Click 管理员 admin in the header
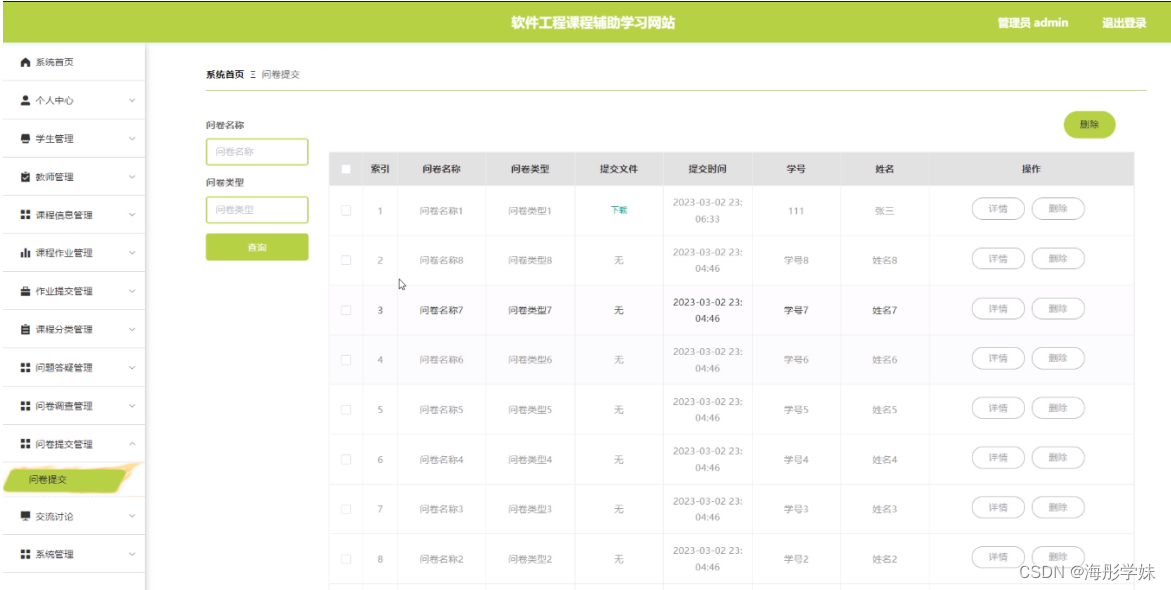This screenshot has height=590, width=1171. pyautogui.click(x=1033, y=23)
